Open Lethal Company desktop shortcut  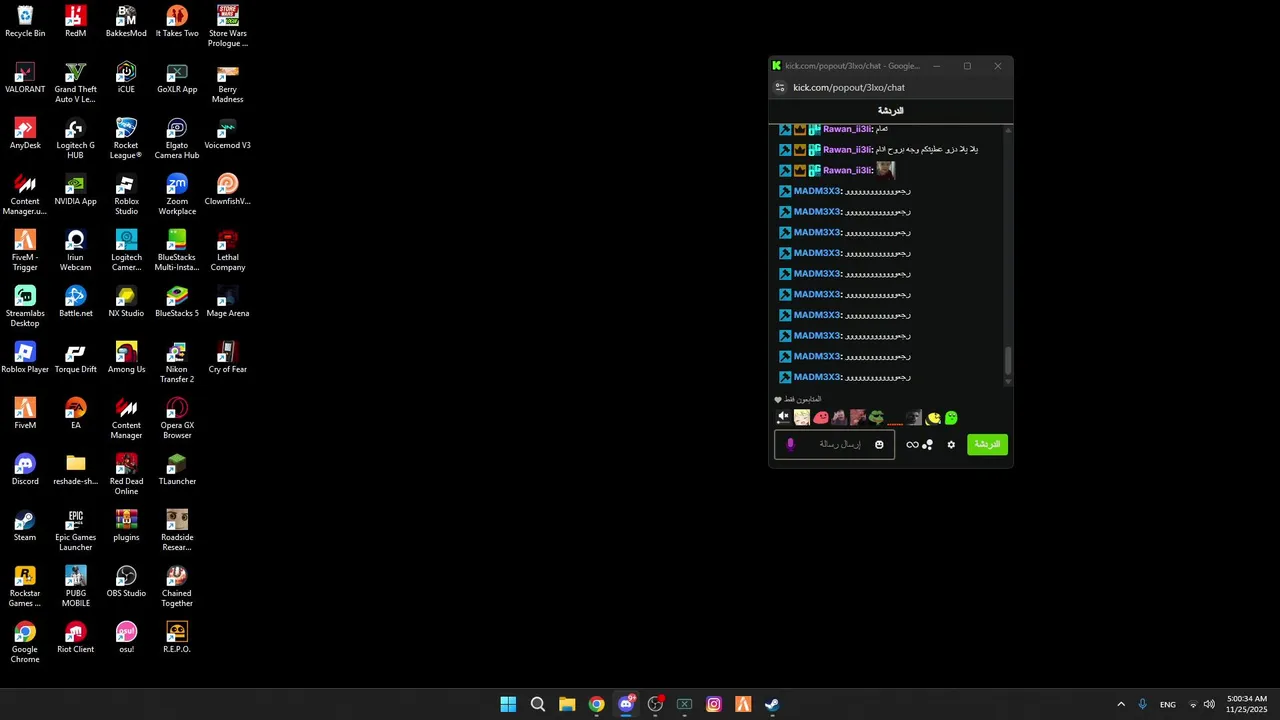227,251
